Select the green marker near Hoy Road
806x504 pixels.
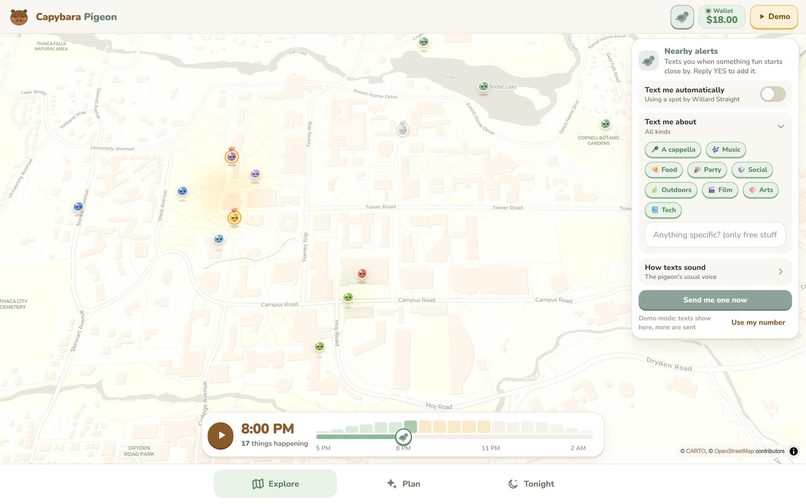[x=320, y=347]
